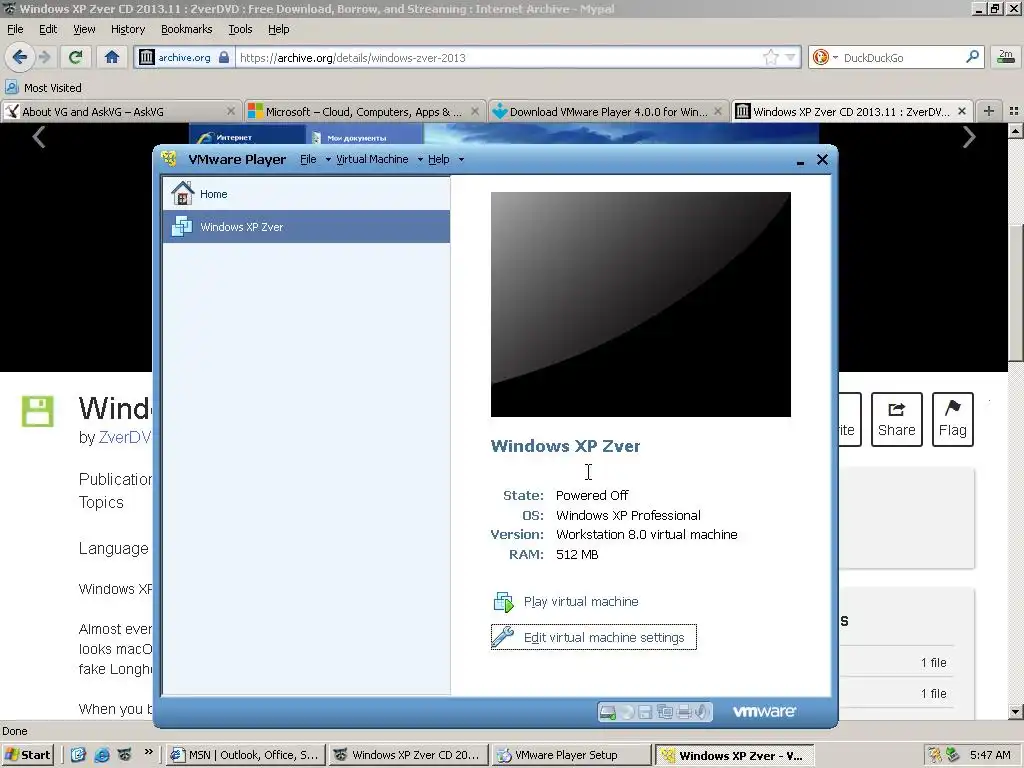The image size is (1024, 768).
Task: Click the archive.org previous image arrow
Action: pyautogui.click(x=39, y=136)
